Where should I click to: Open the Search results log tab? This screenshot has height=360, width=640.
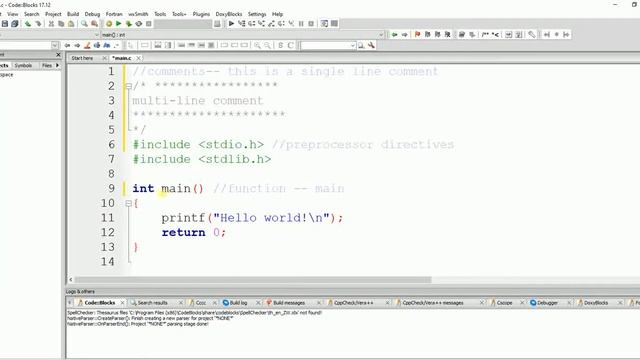click(153, 303)
